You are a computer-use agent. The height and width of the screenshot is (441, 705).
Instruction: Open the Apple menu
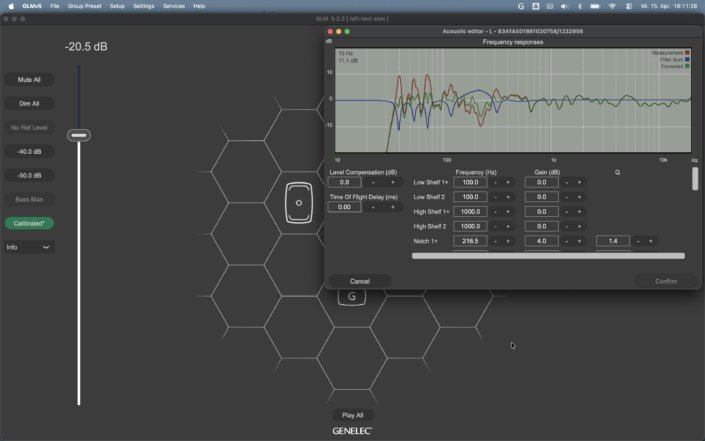tap(11, 6)
